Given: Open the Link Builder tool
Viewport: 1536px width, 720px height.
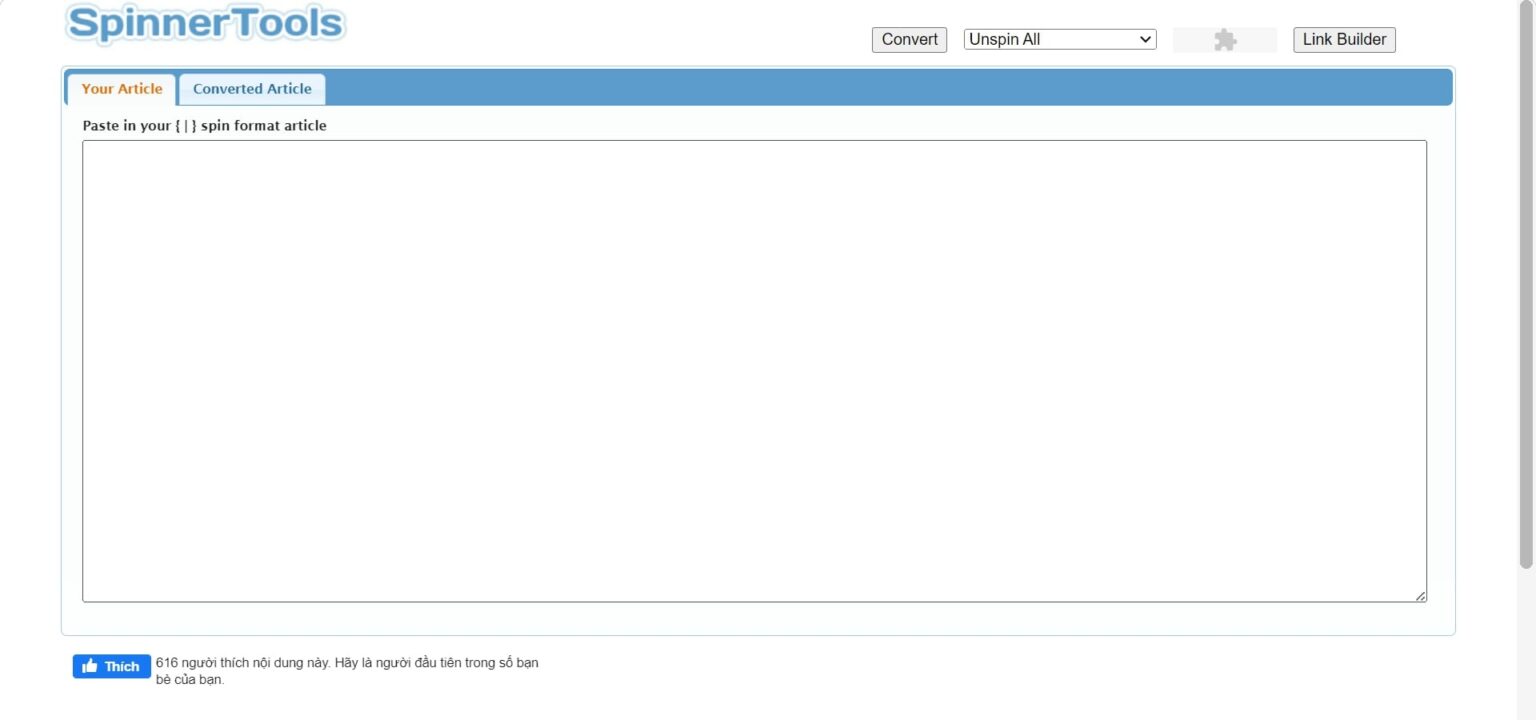Looking at the screenshot, I should (1344, 40).
